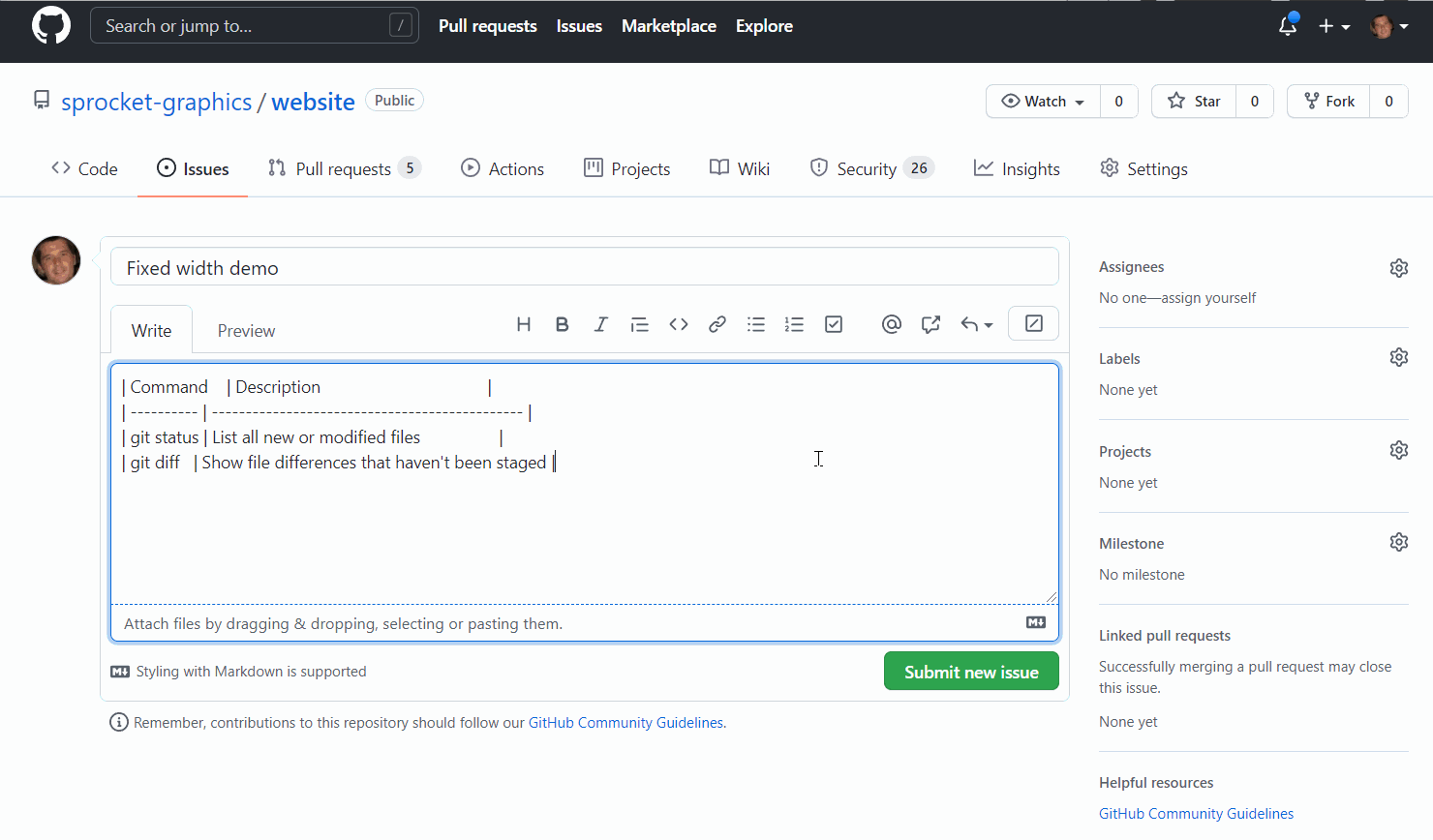This screenshot has height=840, width=1433.
Task: Add a numbered list
Action: 795,323
